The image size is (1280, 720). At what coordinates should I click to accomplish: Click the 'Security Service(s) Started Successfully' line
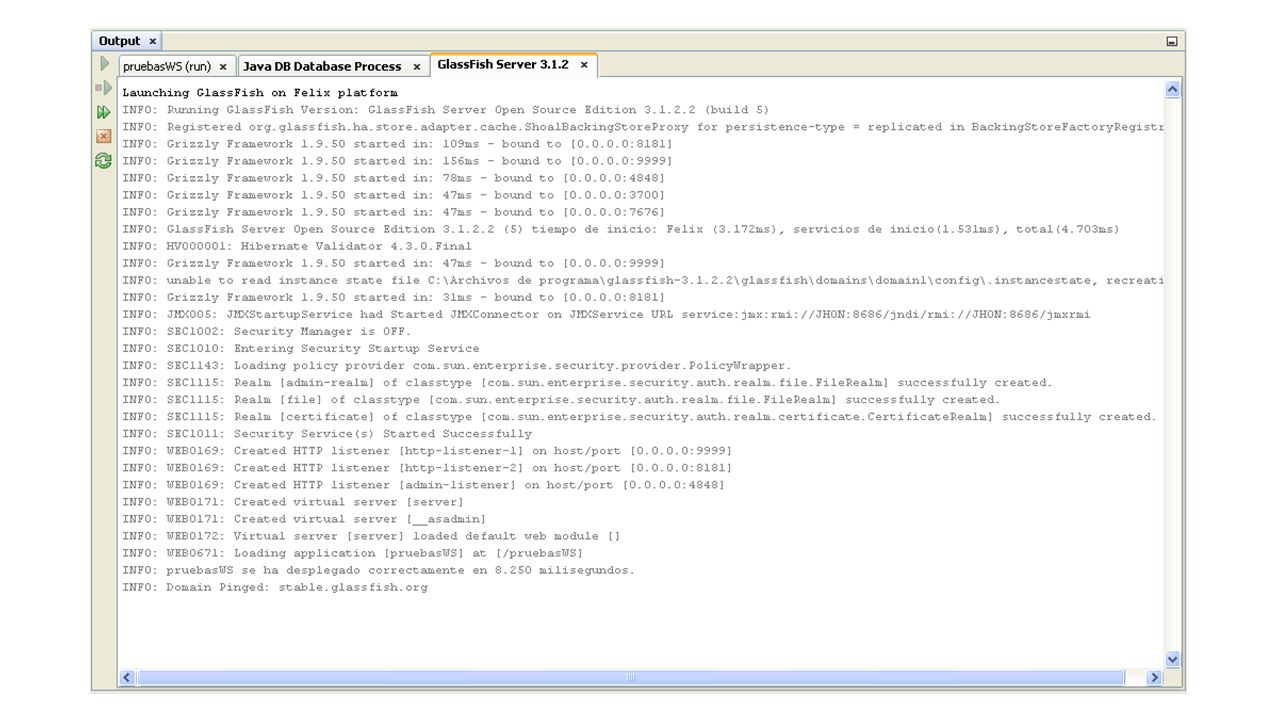327,433
